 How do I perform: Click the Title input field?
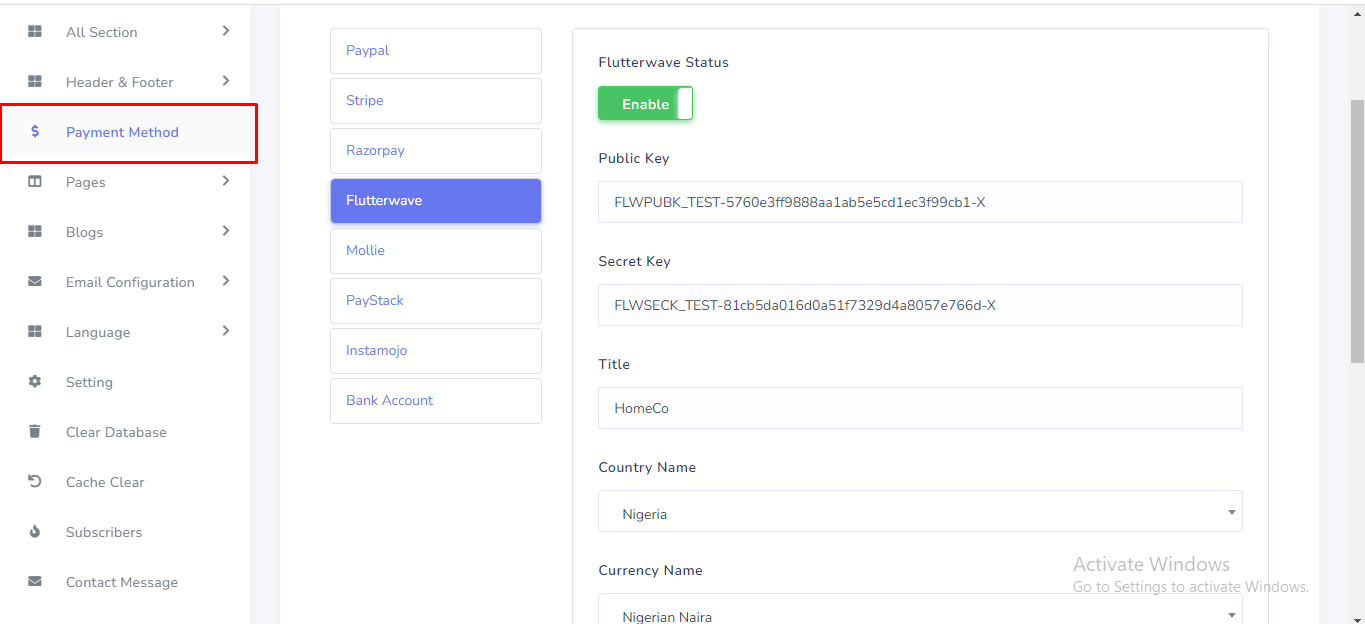pos(919,408)
